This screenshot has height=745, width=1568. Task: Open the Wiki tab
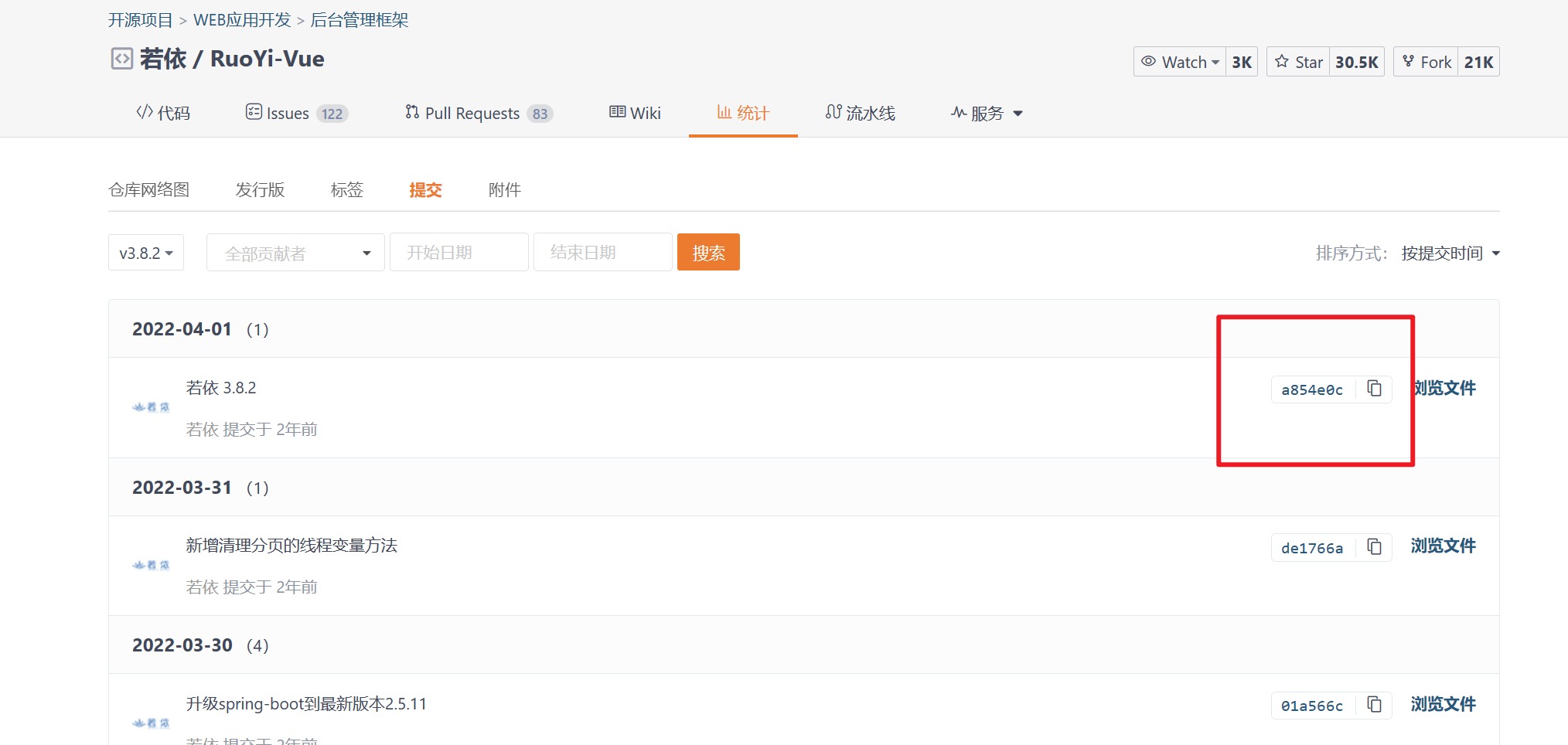635,113
